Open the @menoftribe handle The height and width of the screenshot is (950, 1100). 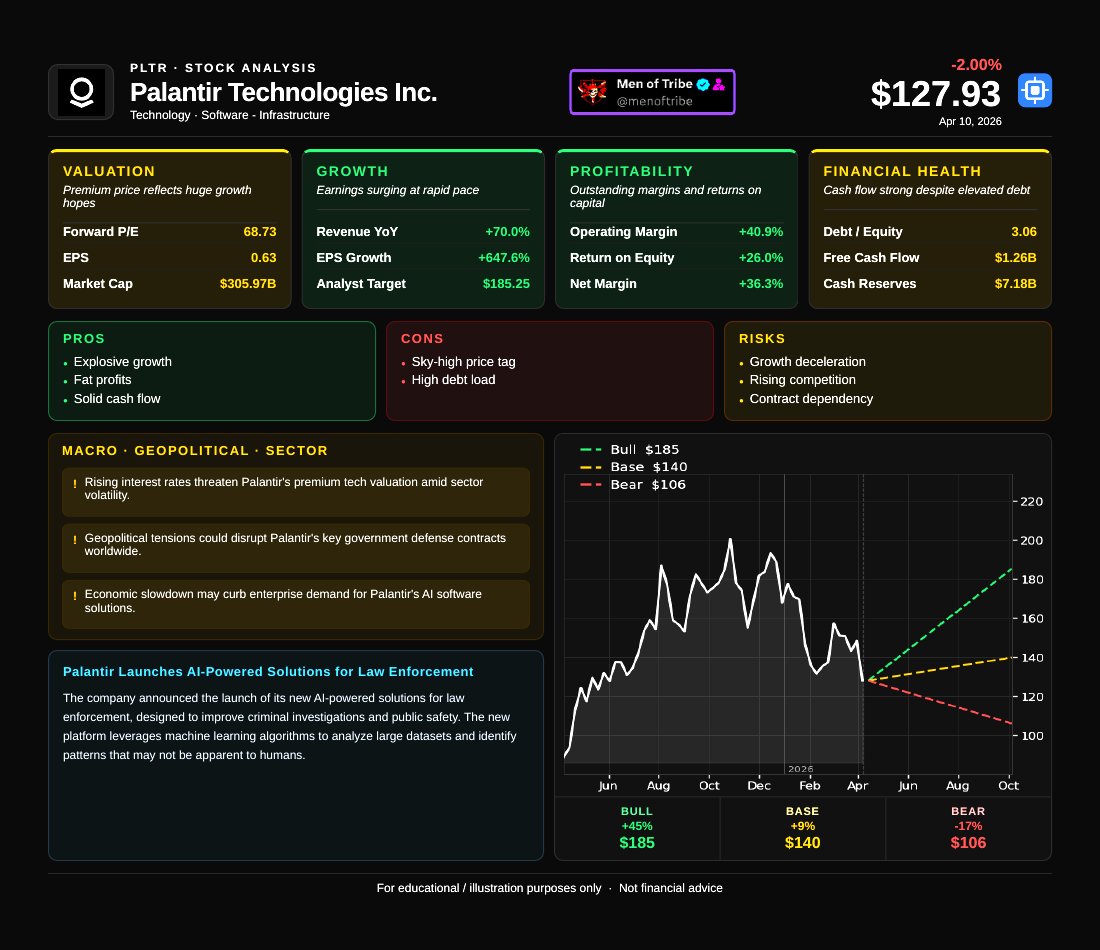655,101
